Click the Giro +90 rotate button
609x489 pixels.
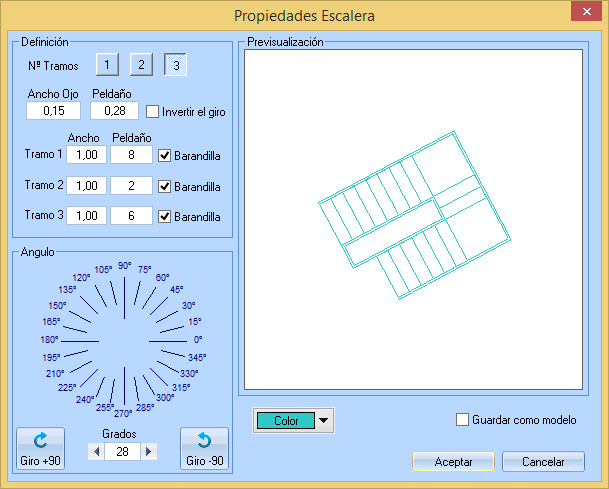click(40, 450)
